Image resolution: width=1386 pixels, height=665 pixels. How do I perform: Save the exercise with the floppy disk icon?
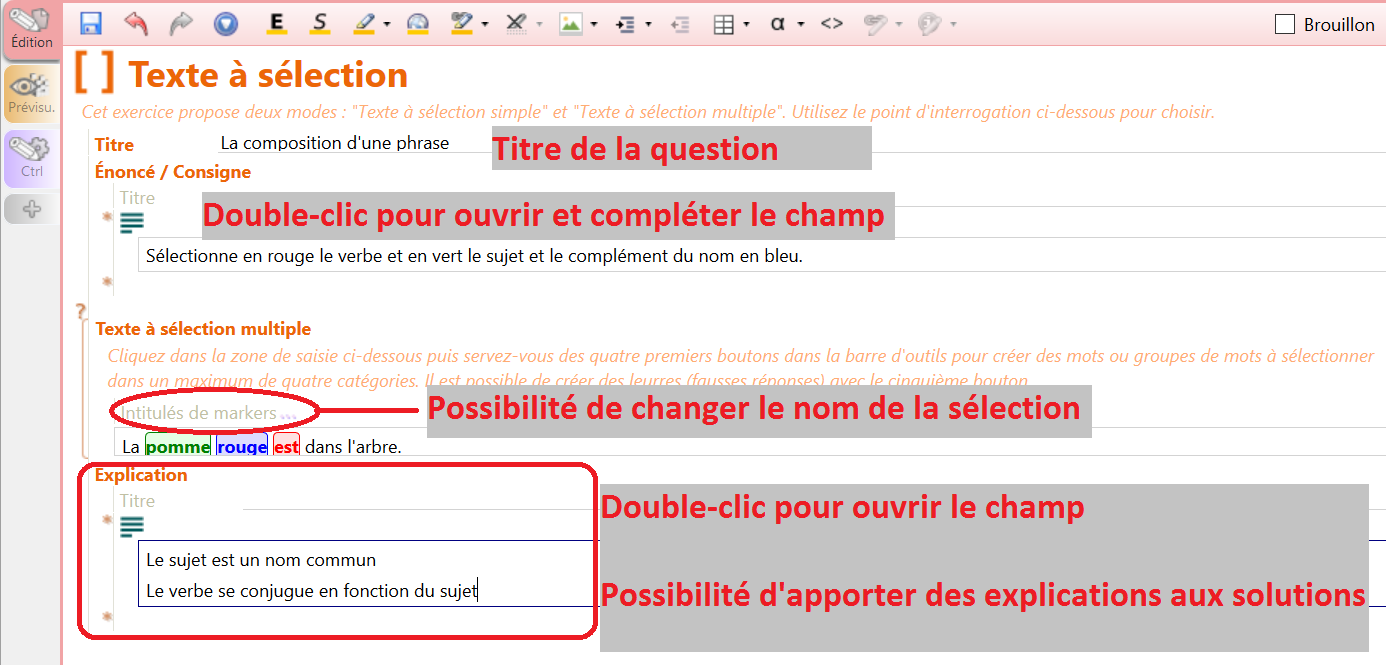(91, 24)
